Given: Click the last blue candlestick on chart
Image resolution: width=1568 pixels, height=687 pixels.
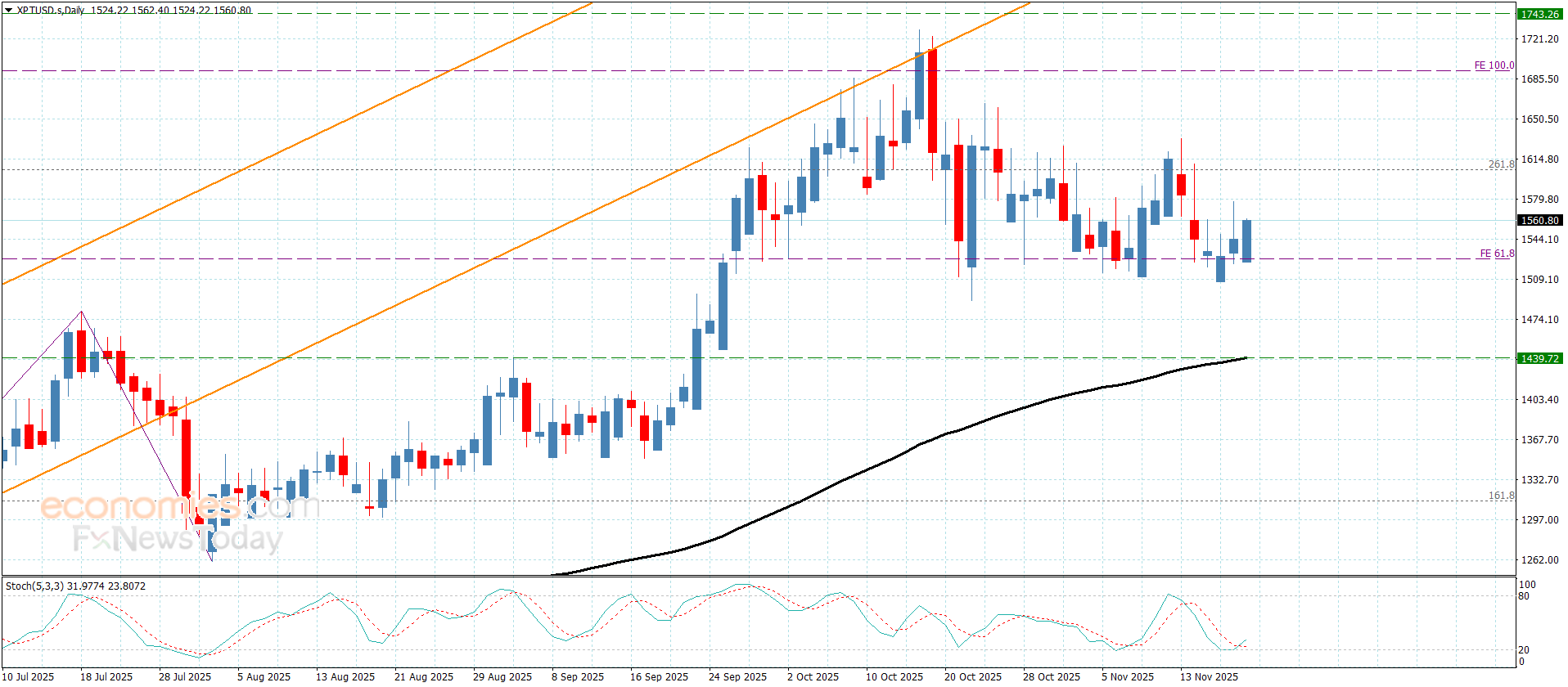Looking at the screenshot, I should pyautogui.click(x=1246, y=240).
